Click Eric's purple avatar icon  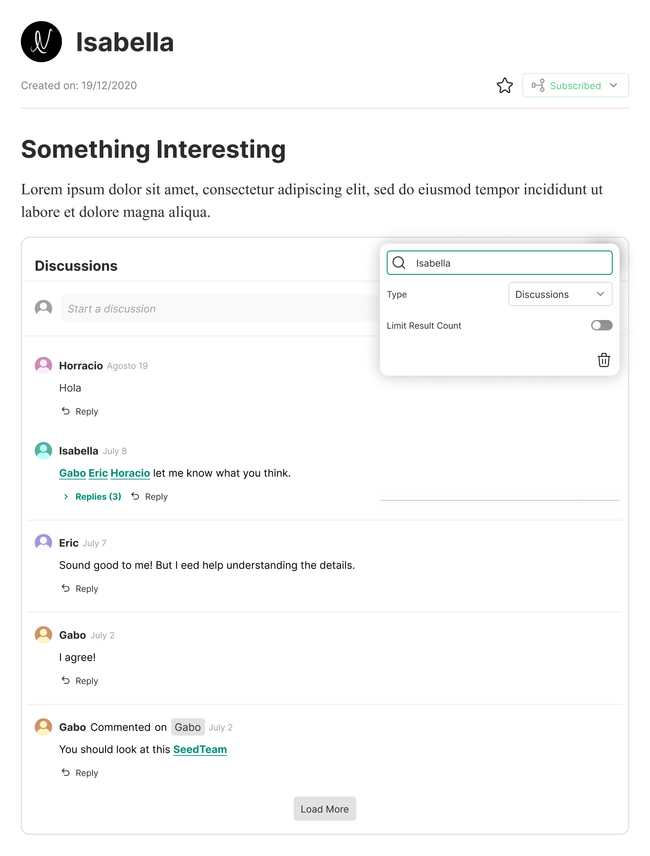coord(43,542)
